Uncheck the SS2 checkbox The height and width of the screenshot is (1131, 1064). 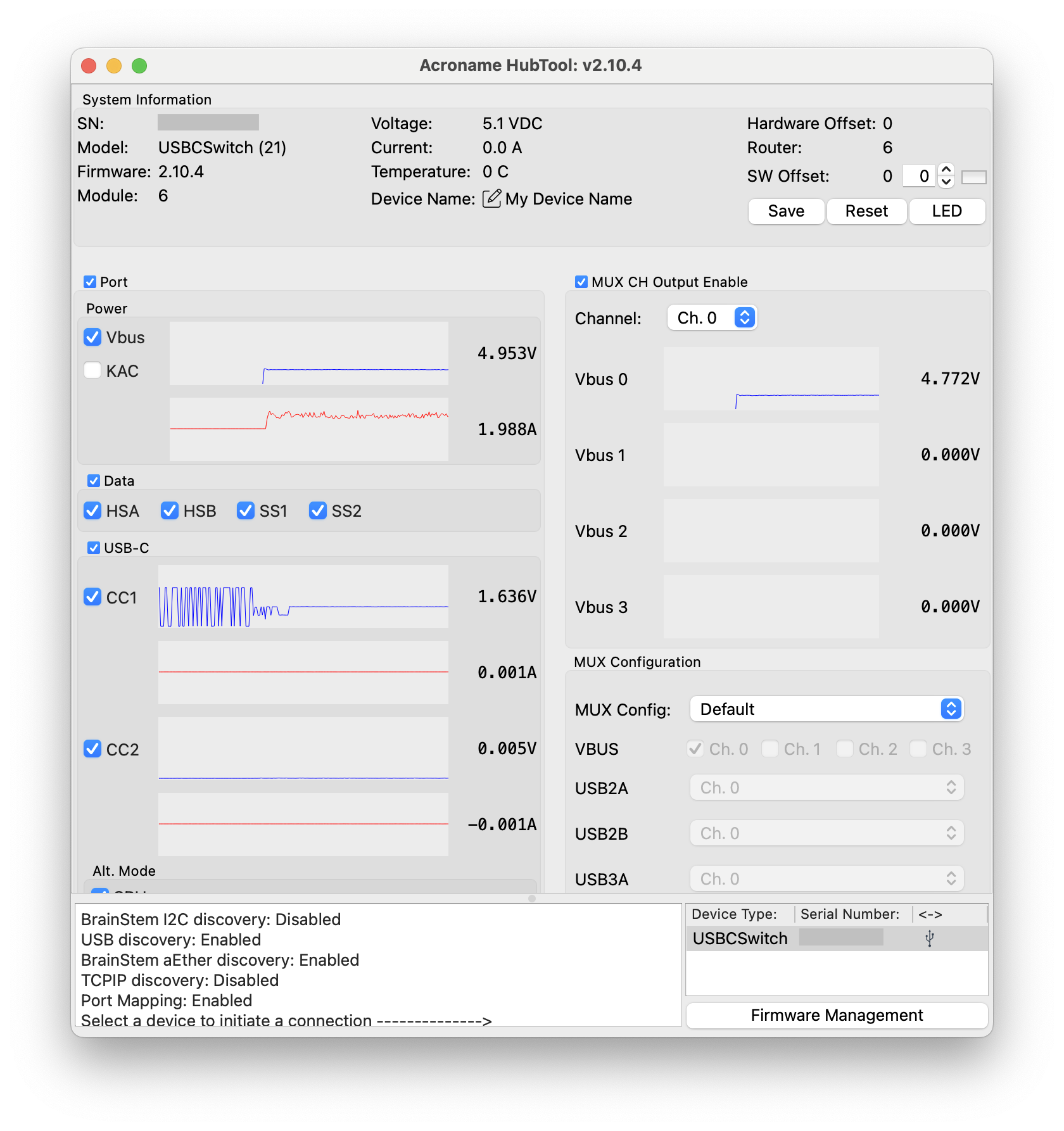[x=318, y=510]
